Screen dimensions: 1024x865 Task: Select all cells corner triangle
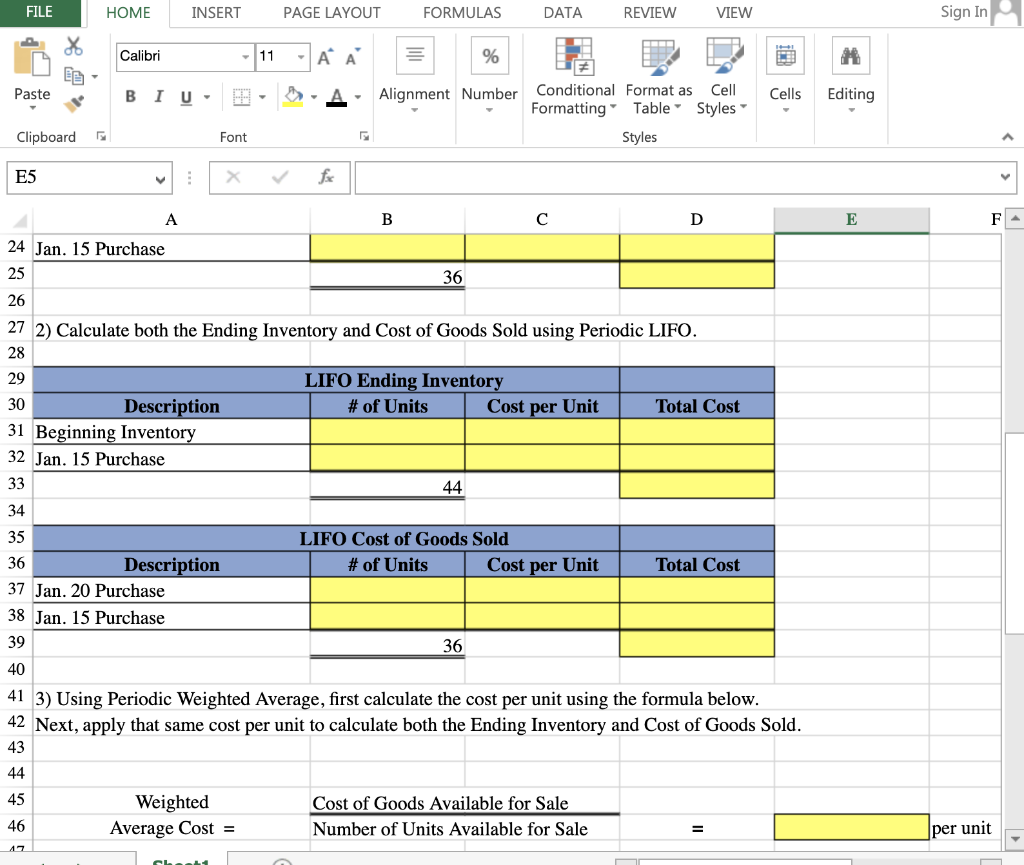[20, 220]
